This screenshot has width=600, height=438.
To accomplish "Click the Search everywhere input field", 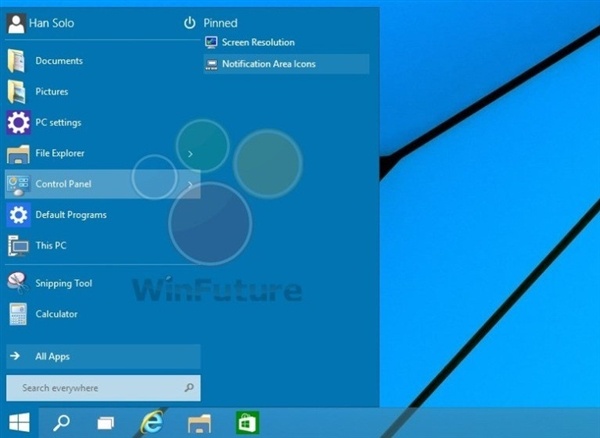I will pyautogui.click(x=103, y=388).
